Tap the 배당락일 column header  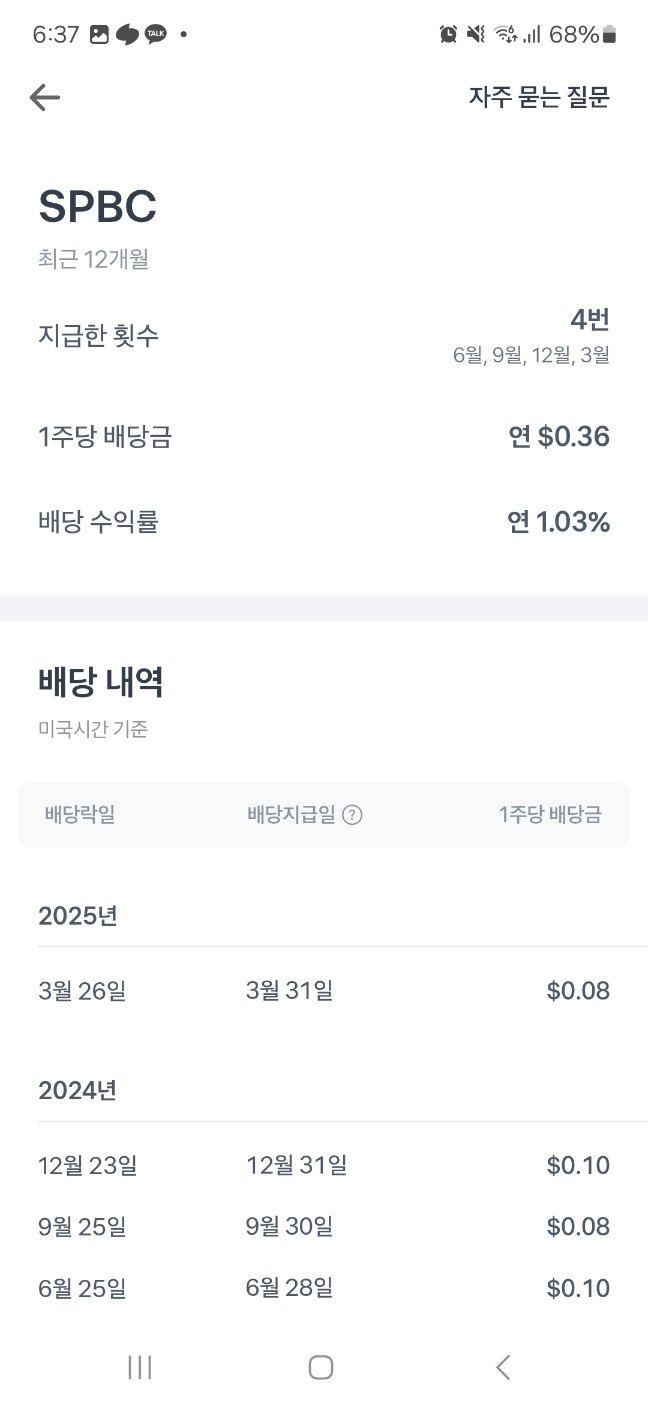click(80, 815)
